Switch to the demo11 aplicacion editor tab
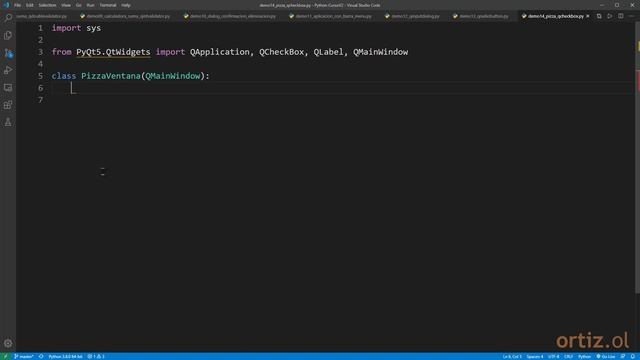This screenshot has height=360, width=640. click(x=331, y=16)
